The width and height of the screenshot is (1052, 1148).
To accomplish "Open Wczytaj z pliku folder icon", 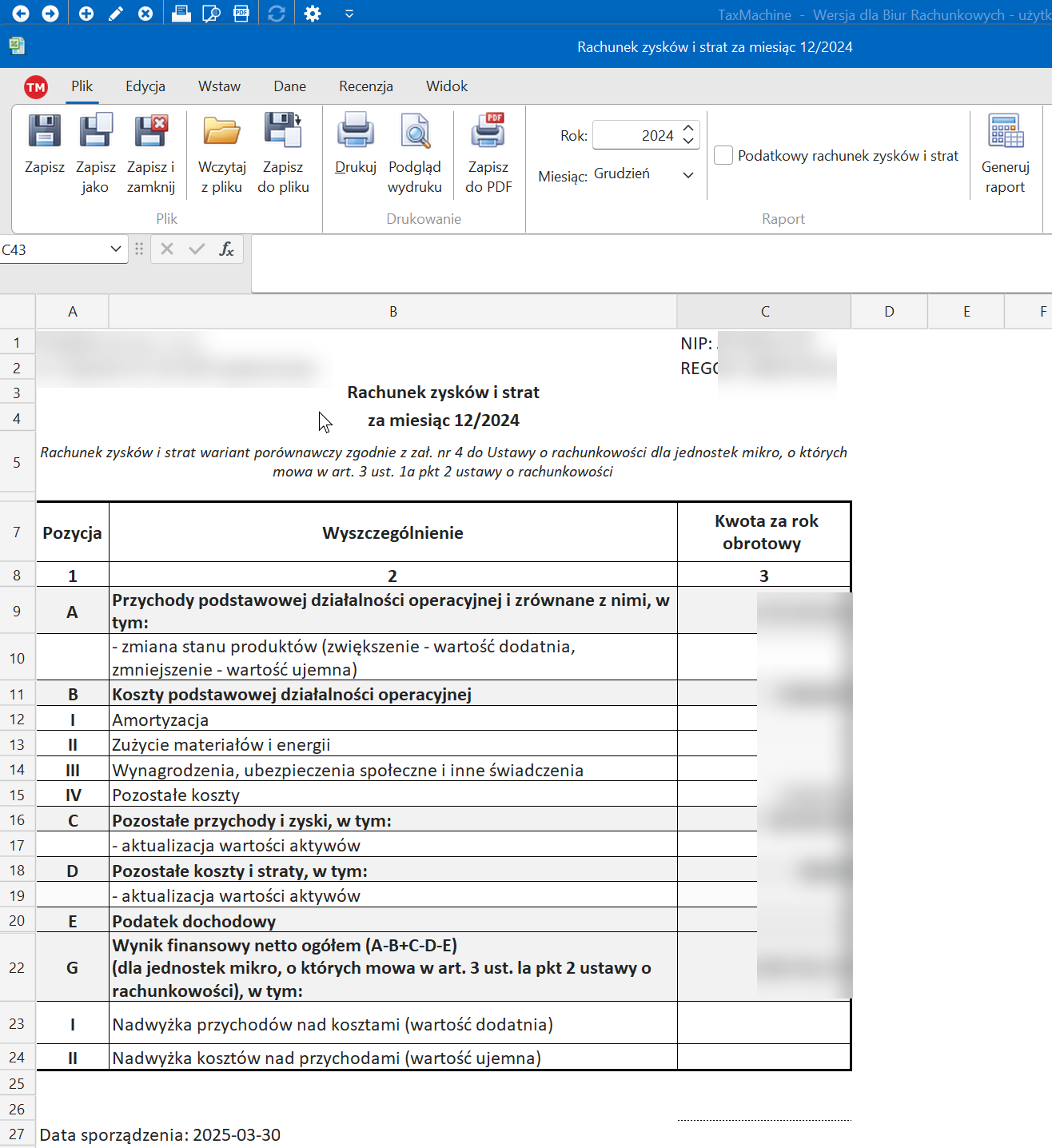I will pos(221,132).
